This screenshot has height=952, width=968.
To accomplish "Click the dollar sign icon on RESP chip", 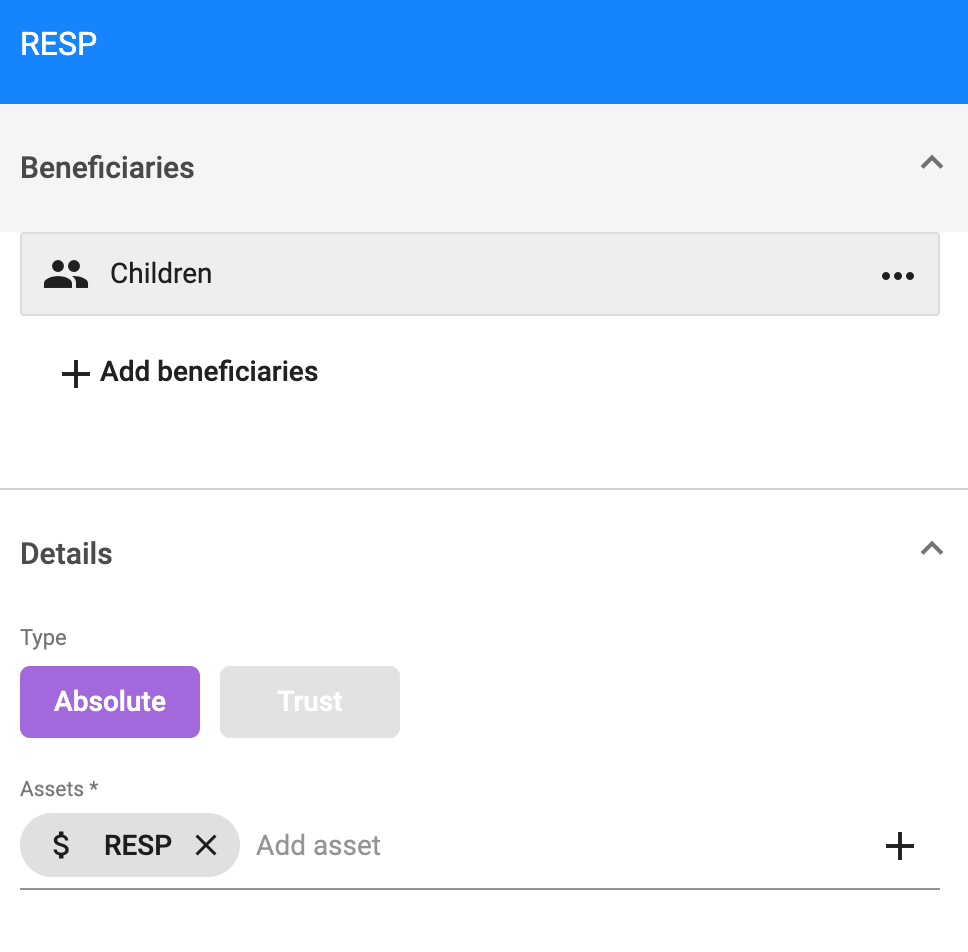I will [60, 845].
